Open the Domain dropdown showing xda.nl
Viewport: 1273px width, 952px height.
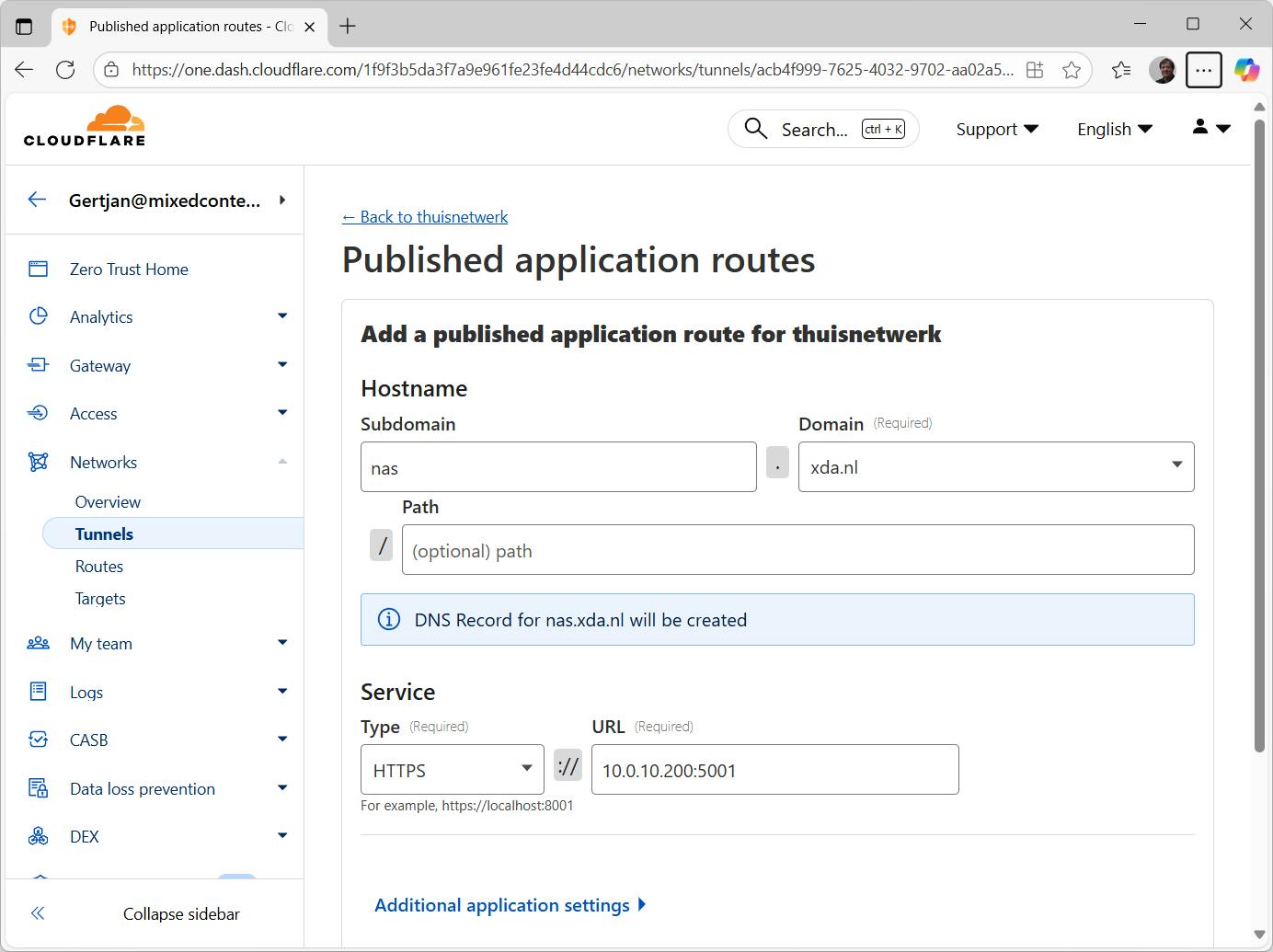995,467
